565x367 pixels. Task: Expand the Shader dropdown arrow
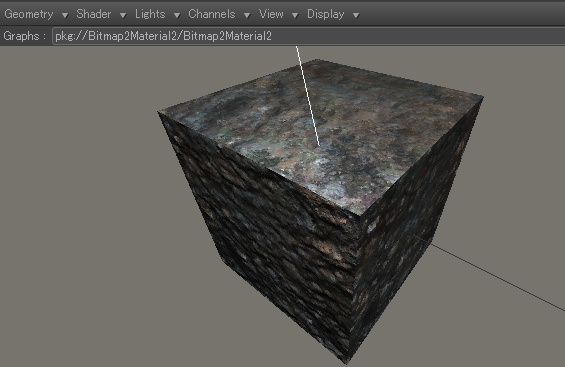click(123, 15)
